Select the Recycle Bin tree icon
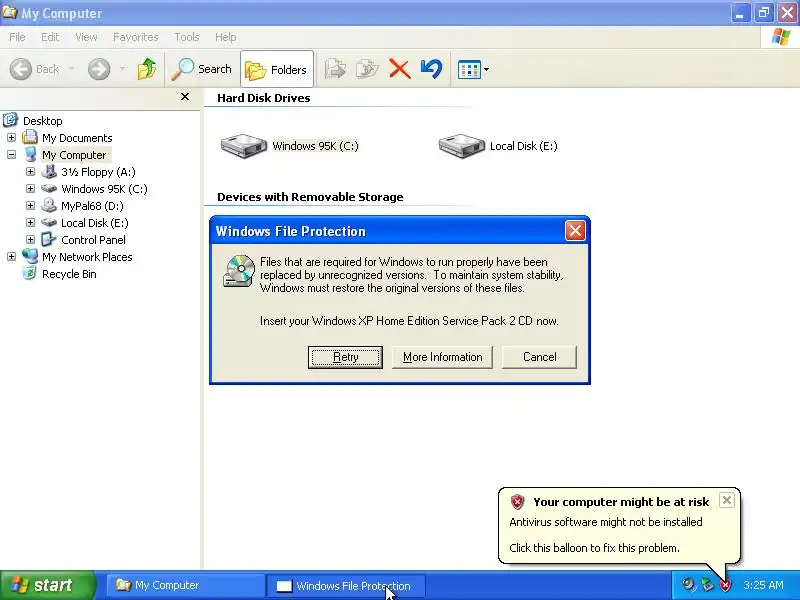This screenshot has height=600, width=800. [30, 273]
